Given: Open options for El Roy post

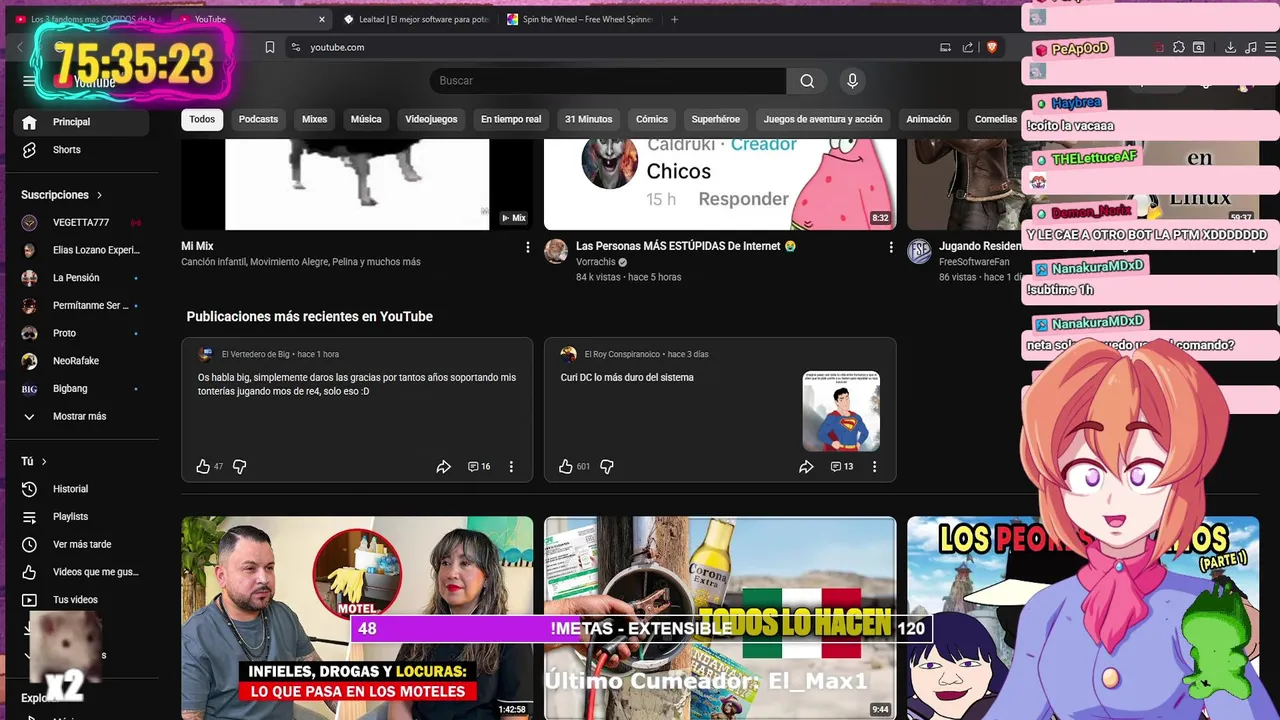Looking at the screenshot, I should tap(874, 467).
